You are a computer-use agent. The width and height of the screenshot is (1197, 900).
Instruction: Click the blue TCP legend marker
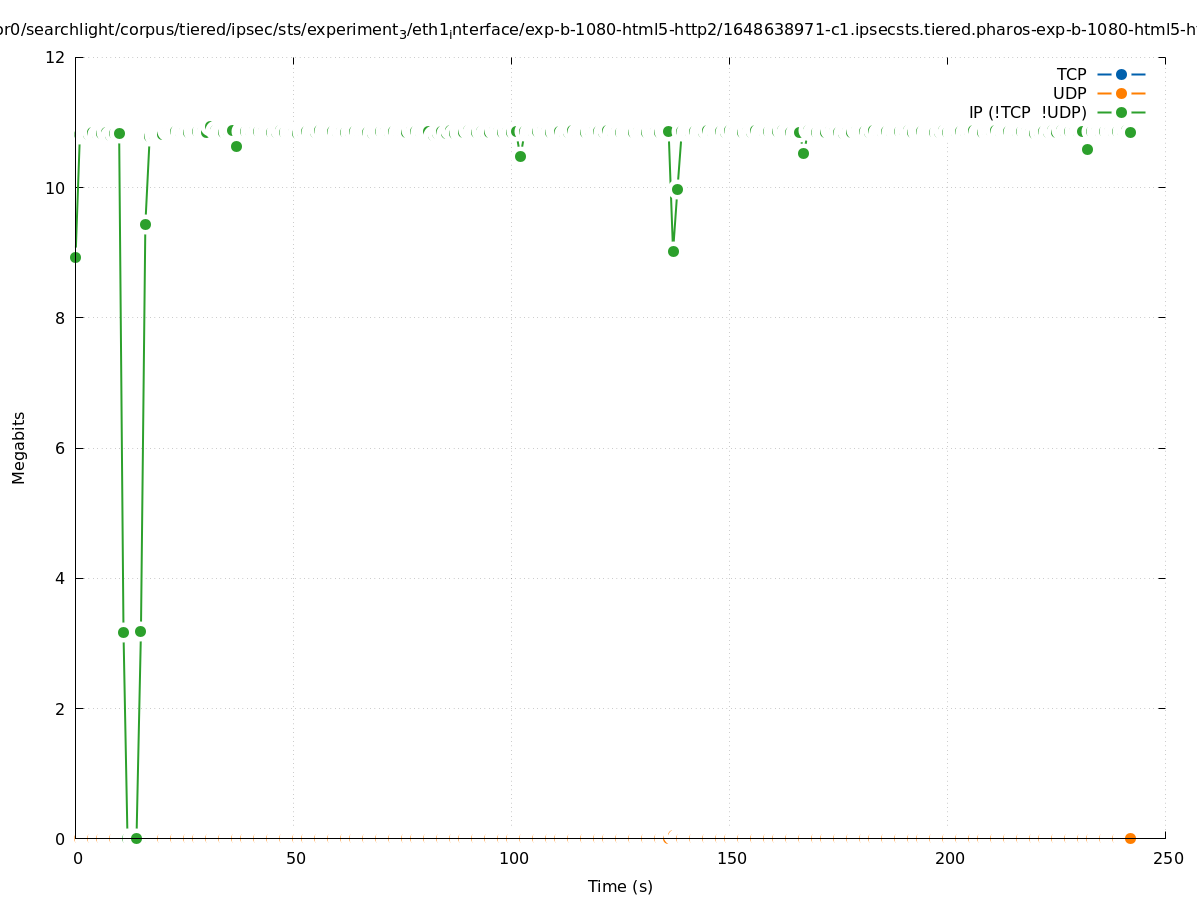[1121, 74]
